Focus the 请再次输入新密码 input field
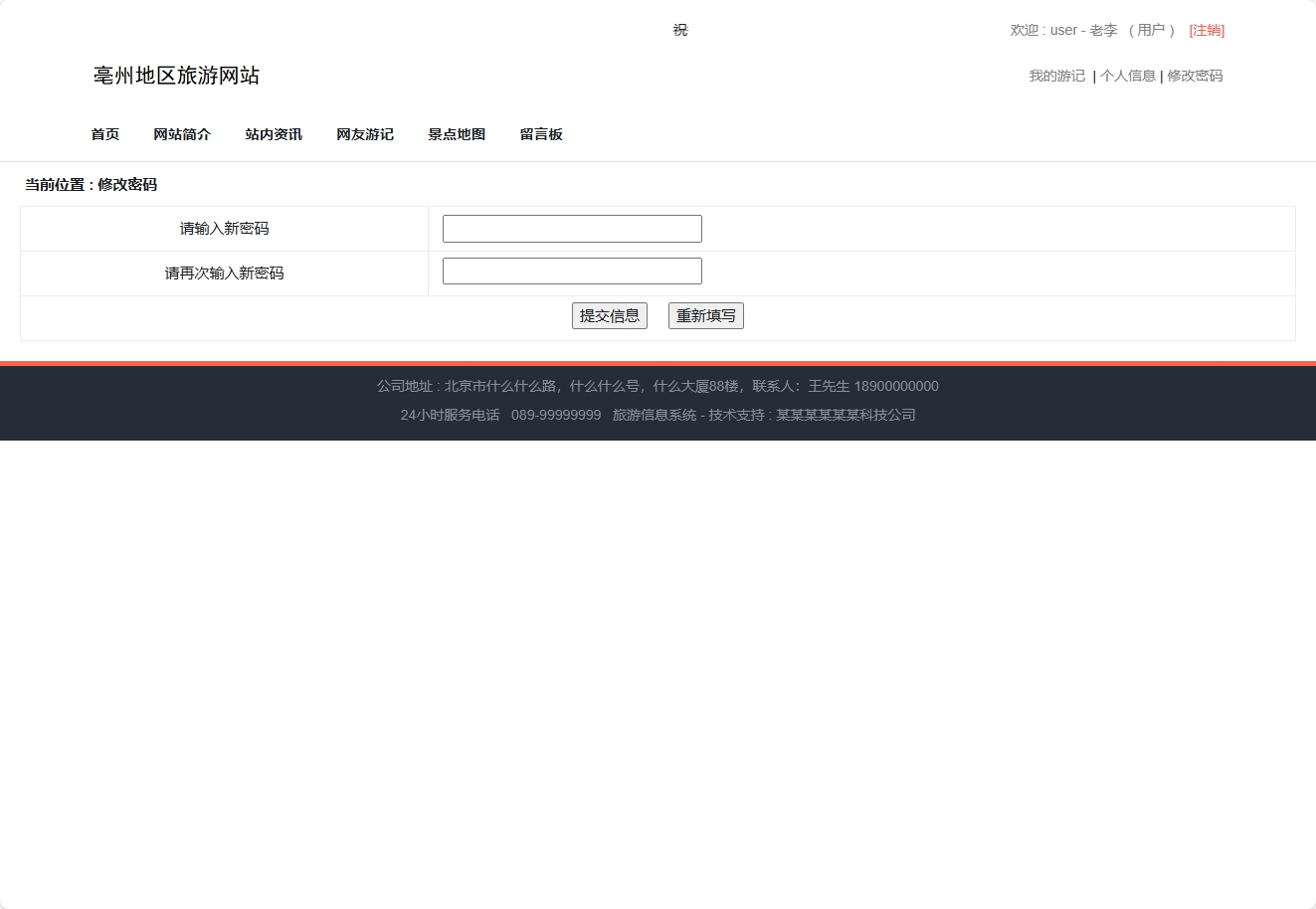 572,272
